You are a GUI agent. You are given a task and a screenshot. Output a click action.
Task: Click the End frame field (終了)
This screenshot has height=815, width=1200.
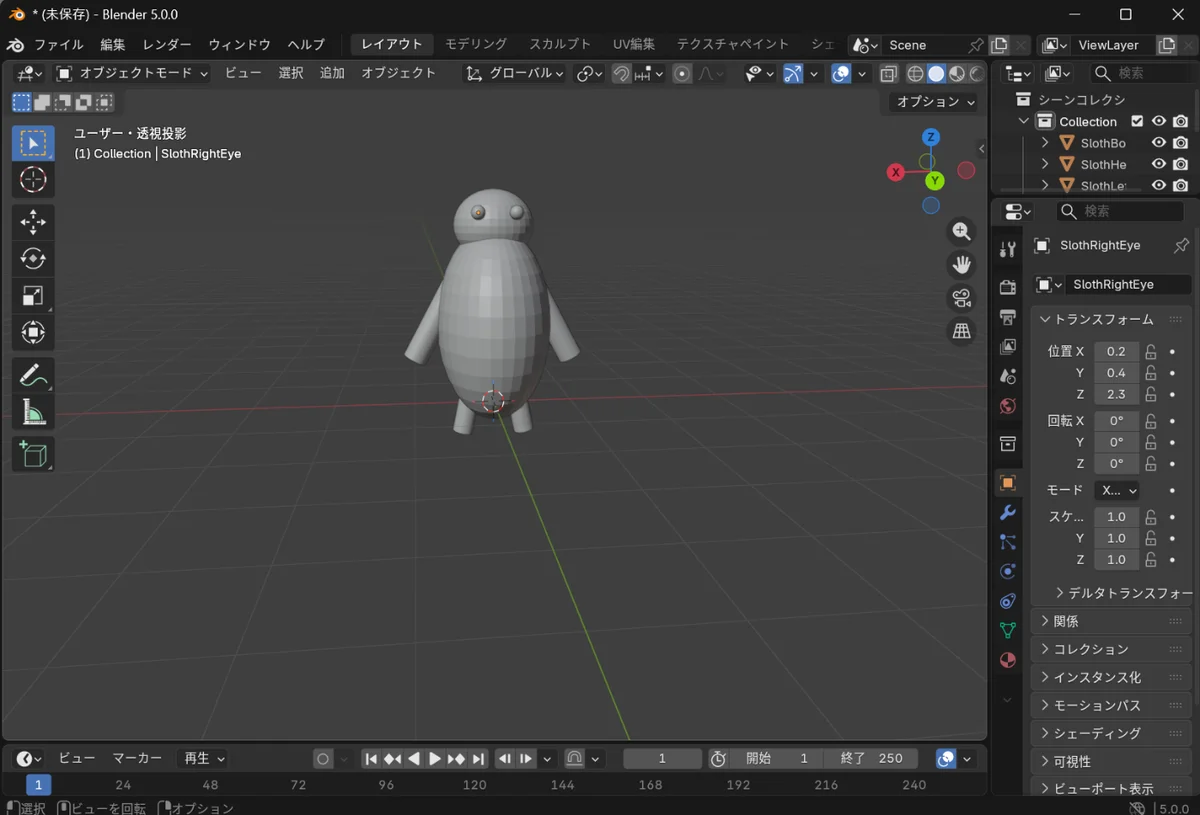tap(872, 758)
